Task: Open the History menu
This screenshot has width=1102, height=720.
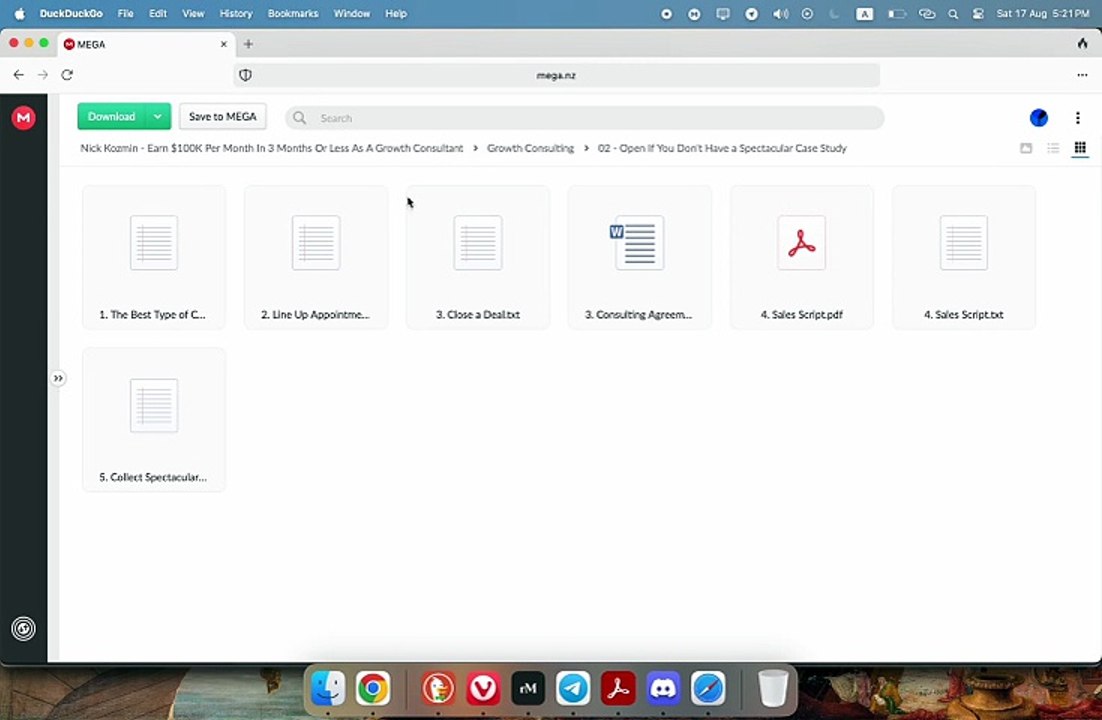Action: coord(236,13)
